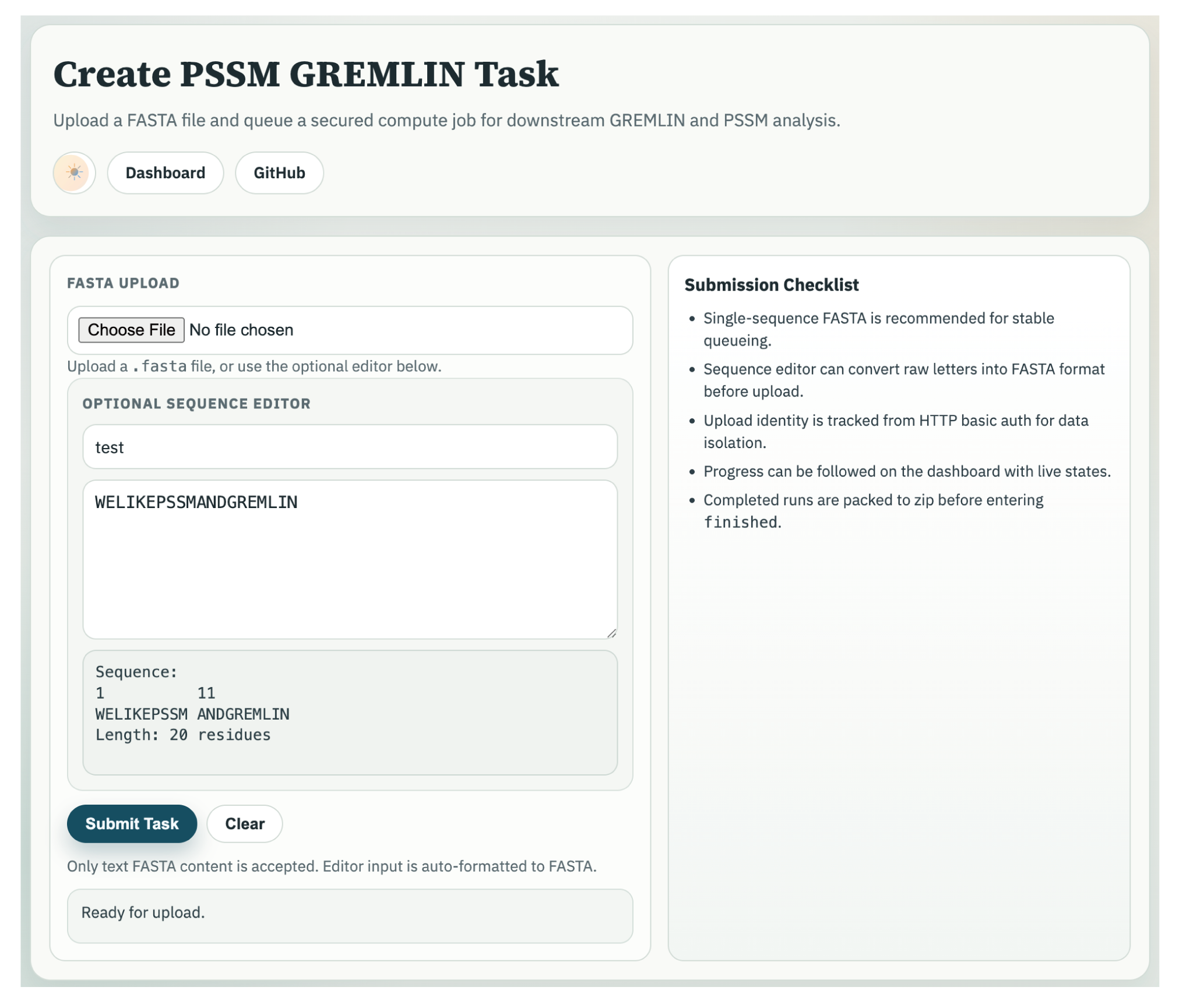The height and width of the screenshot is (1008, 1179).
Task: Click the textarea resize handle corner
Action: coord(611,633)
